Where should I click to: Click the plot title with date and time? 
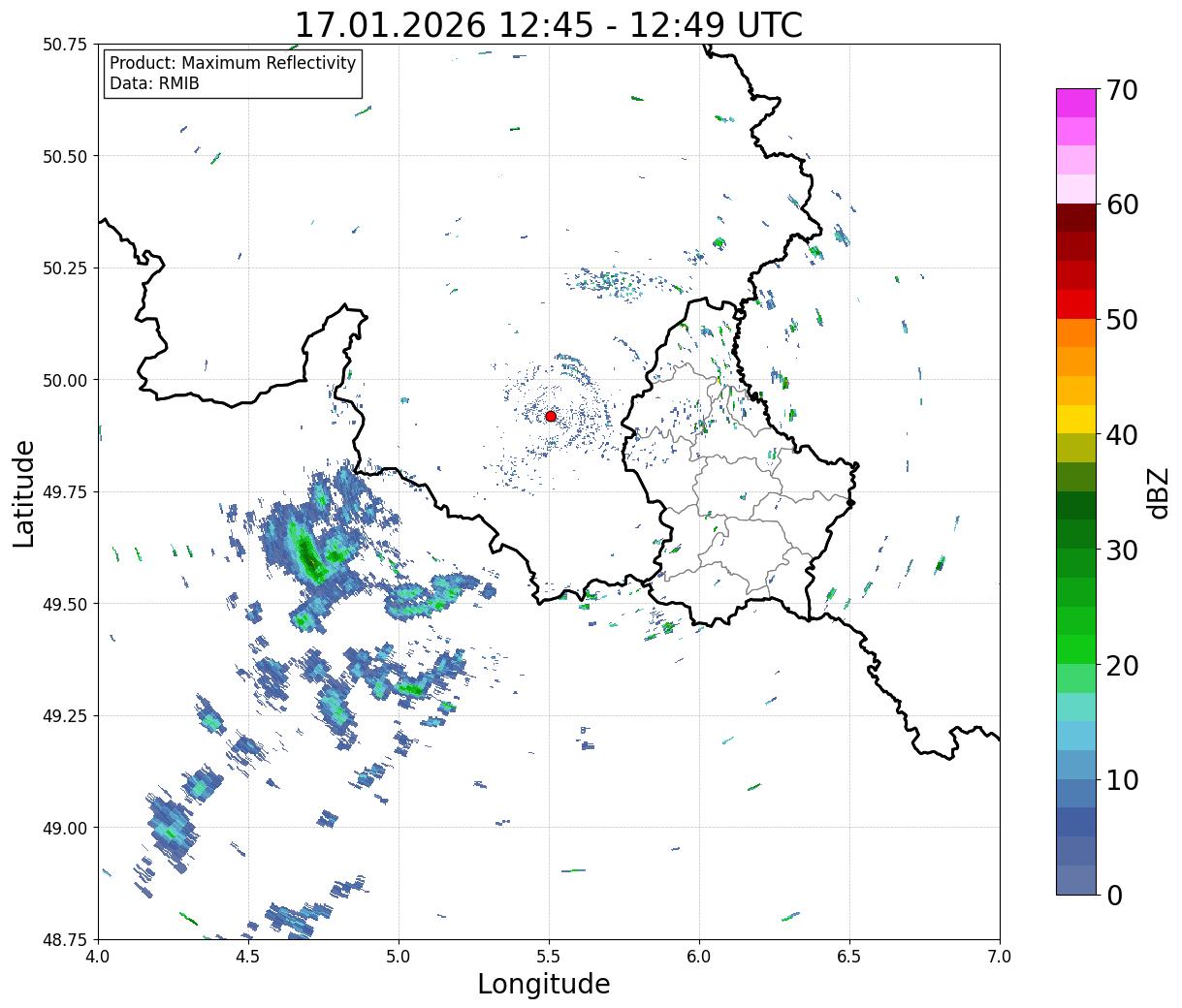click(x=549, y=24)
